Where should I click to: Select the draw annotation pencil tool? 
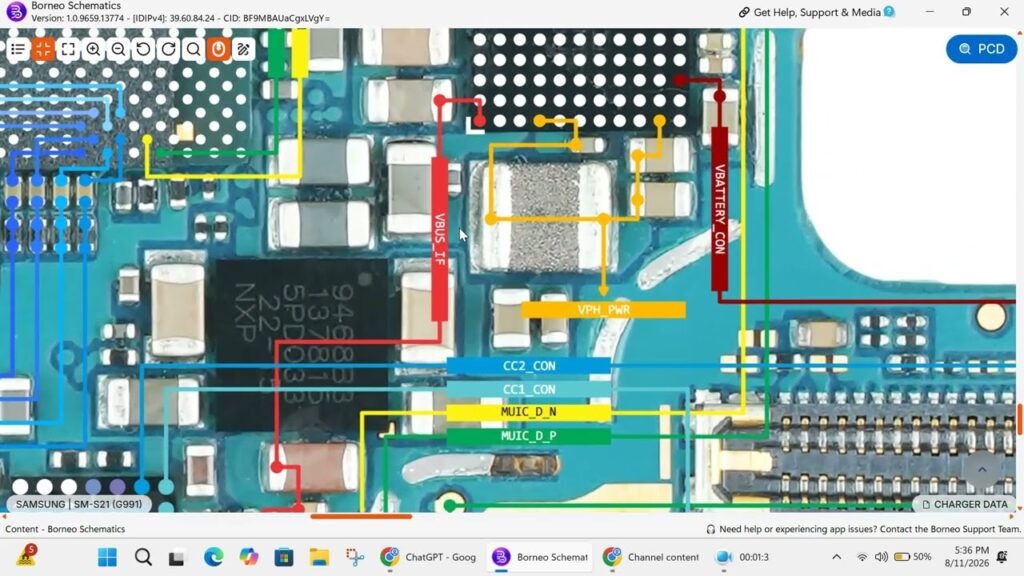244,49
